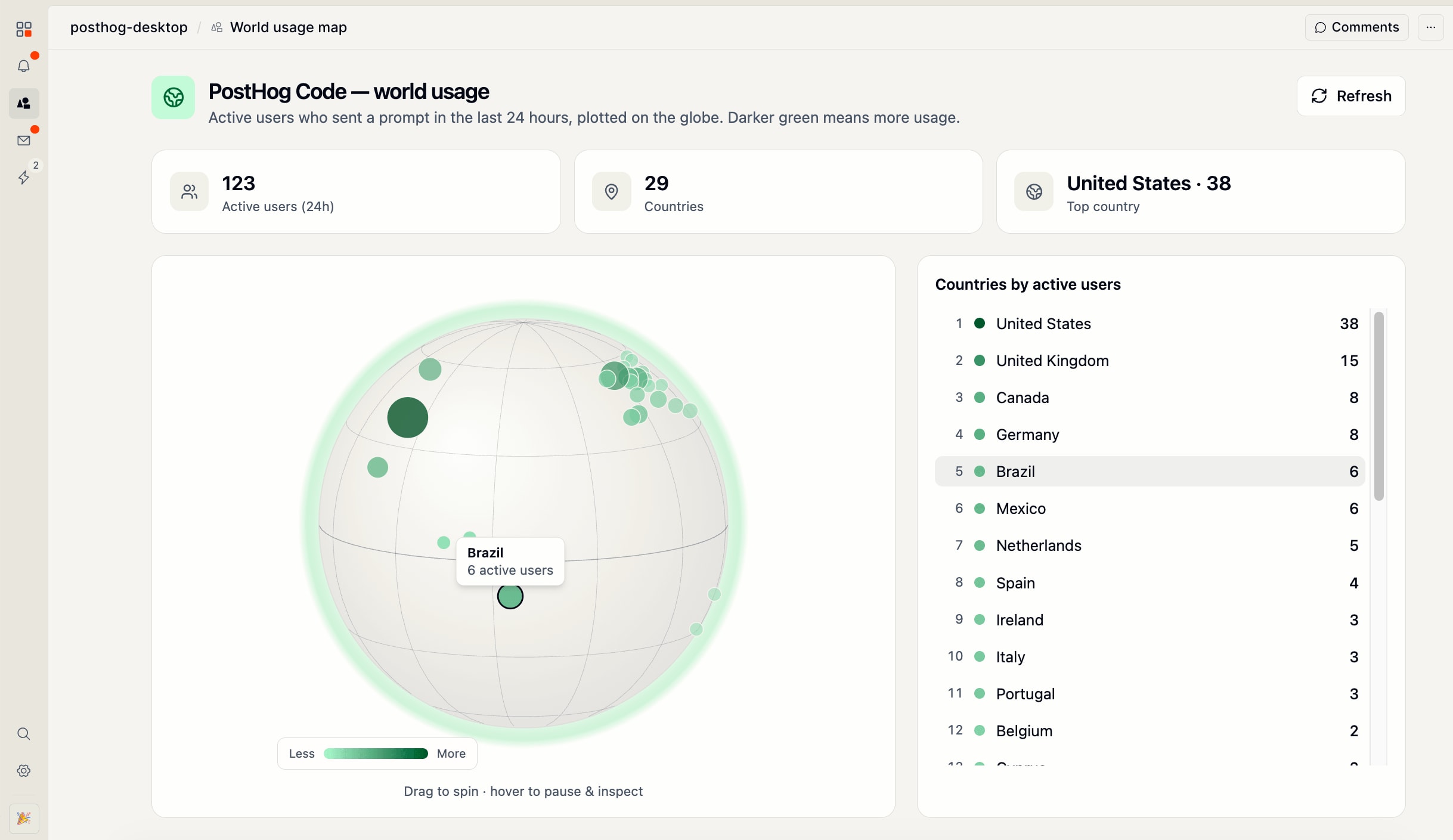Click the 123 Active users card
Viewport: 1453px width, 840px height.
356,191
